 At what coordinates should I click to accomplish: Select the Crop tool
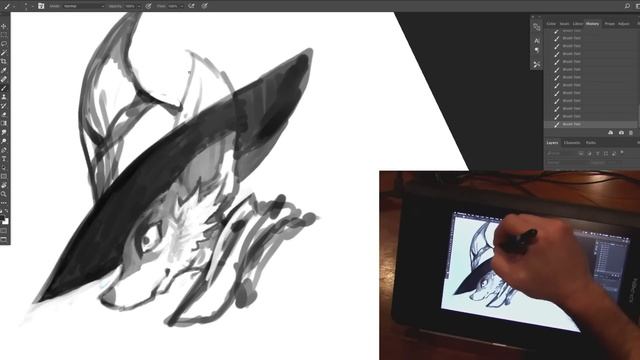pos(4,62)
